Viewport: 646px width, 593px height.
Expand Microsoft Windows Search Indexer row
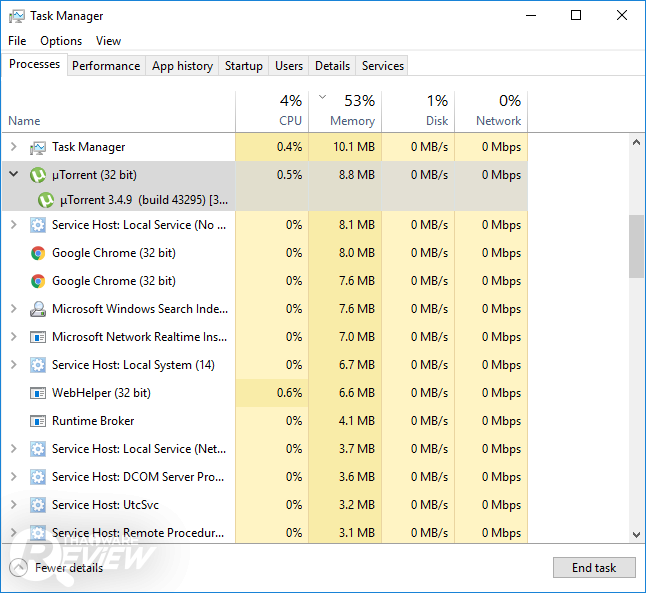pos(14,309)
